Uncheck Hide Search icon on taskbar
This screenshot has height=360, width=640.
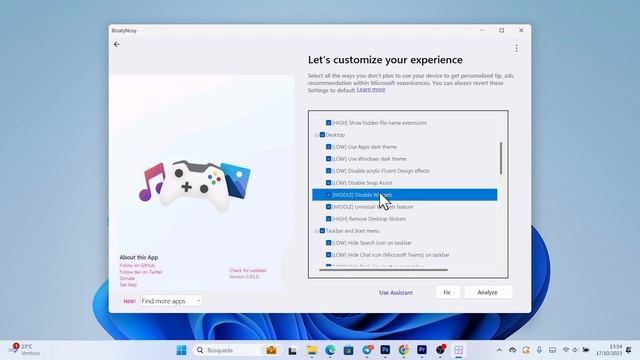tap(328, 243)
